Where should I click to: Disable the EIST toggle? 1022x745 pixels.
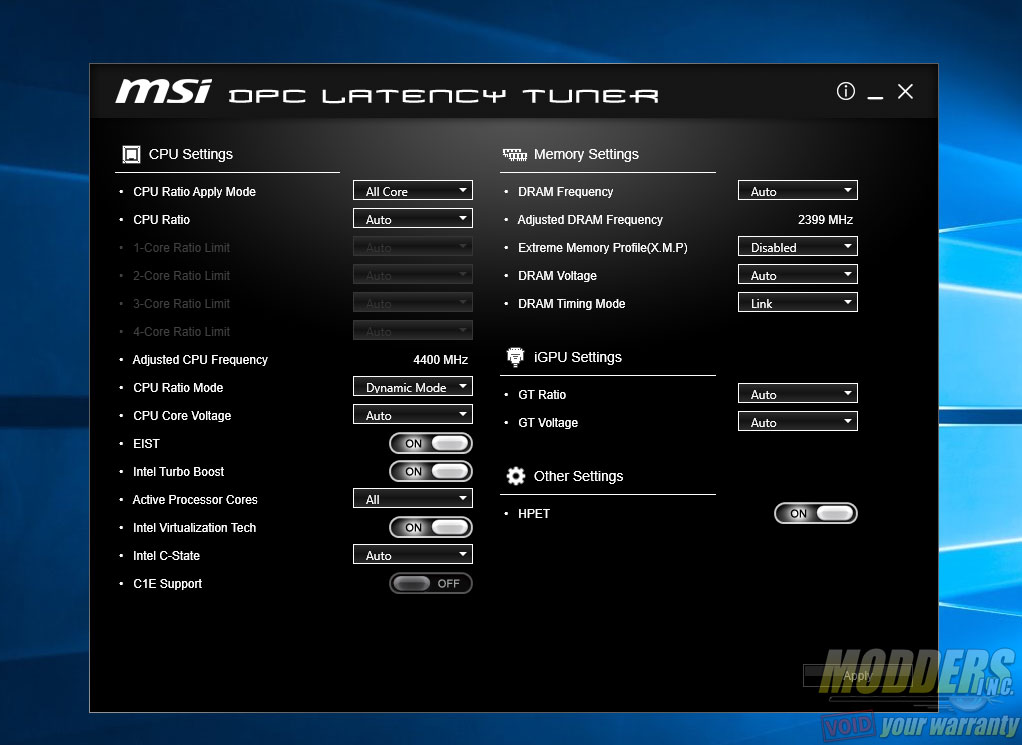430,443
